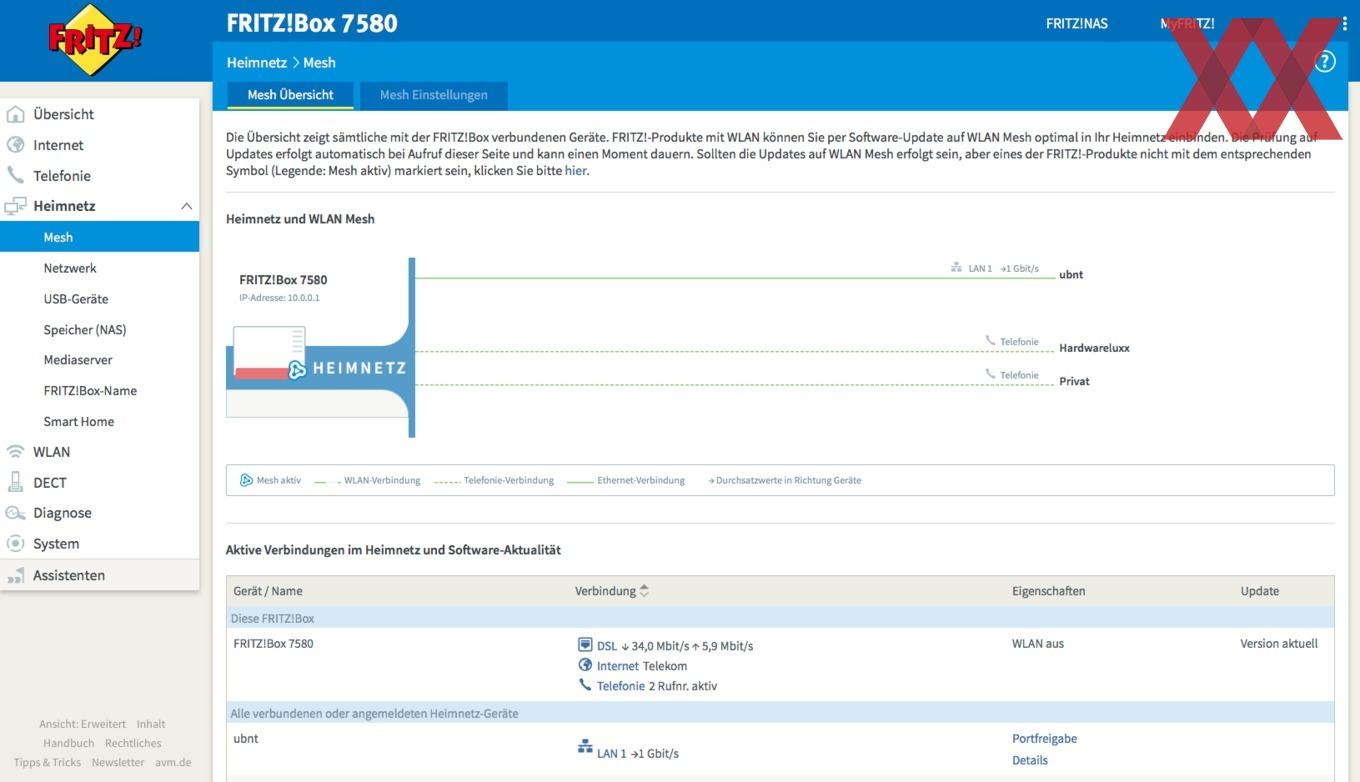Open the LAN 1 link in ubnt row

[x=612, y=753]
